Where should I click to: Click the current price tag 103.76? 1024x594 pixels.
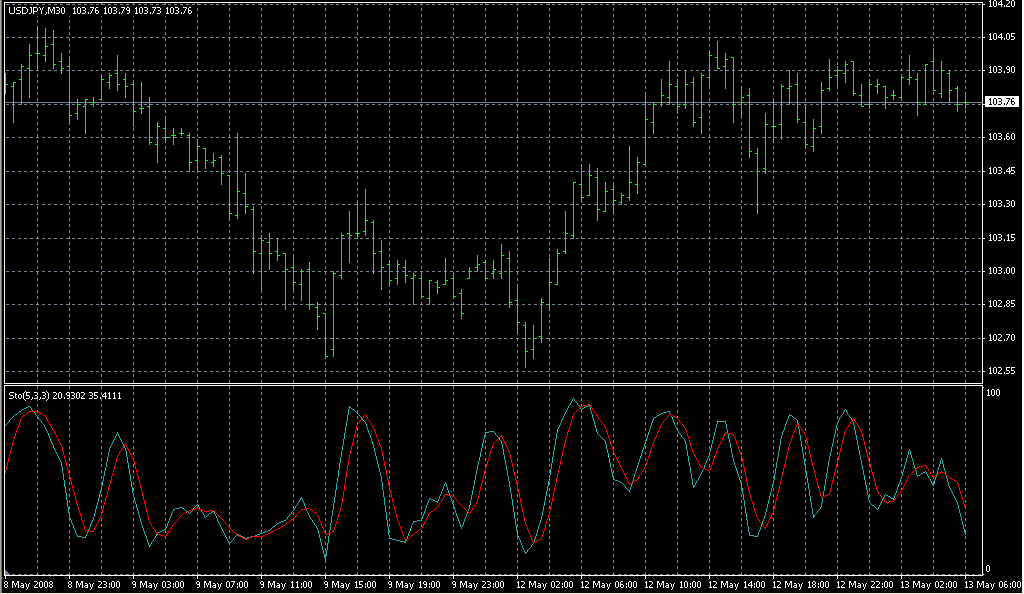pyautogui.click(x=1001, y=102)
